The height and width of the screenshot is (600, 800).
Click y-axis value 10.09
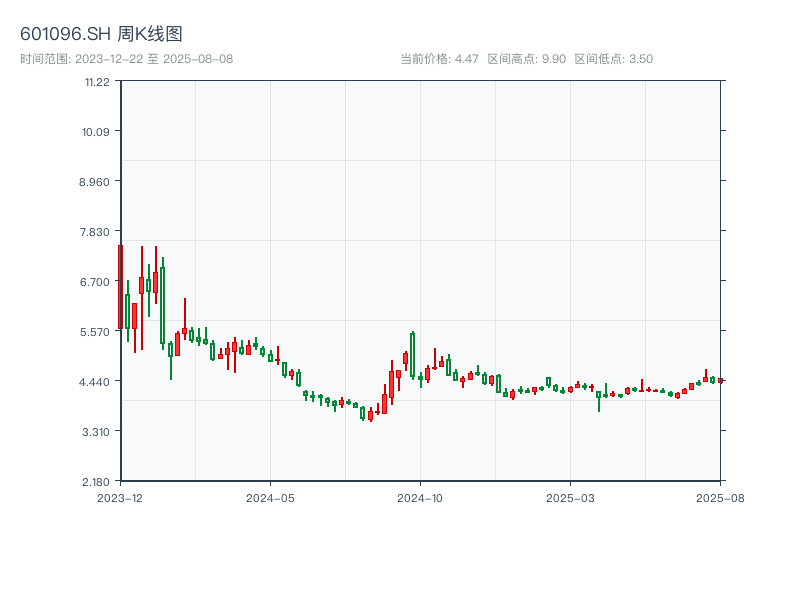[95, 132]
